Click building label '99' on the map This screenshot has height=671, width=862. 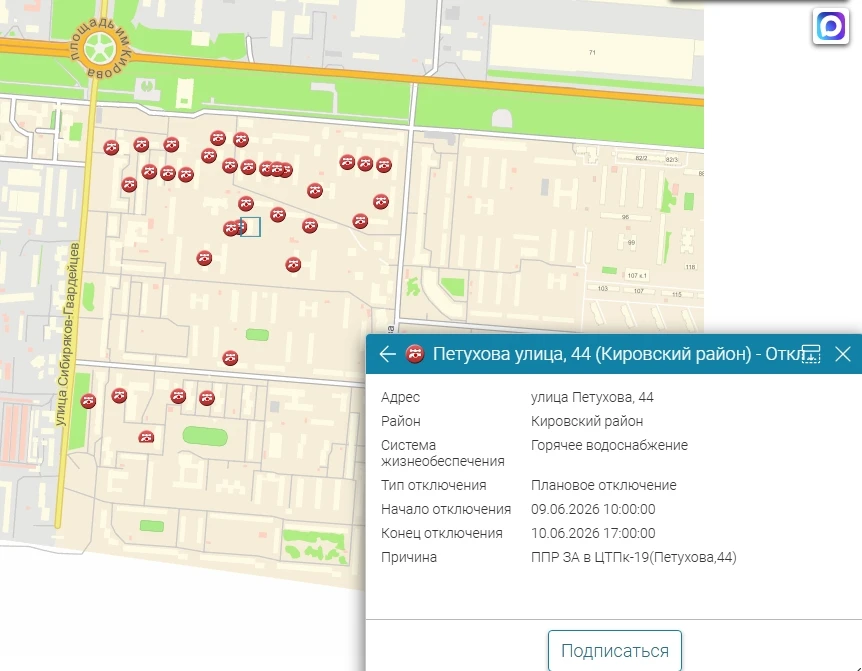[x=631, y=242]
